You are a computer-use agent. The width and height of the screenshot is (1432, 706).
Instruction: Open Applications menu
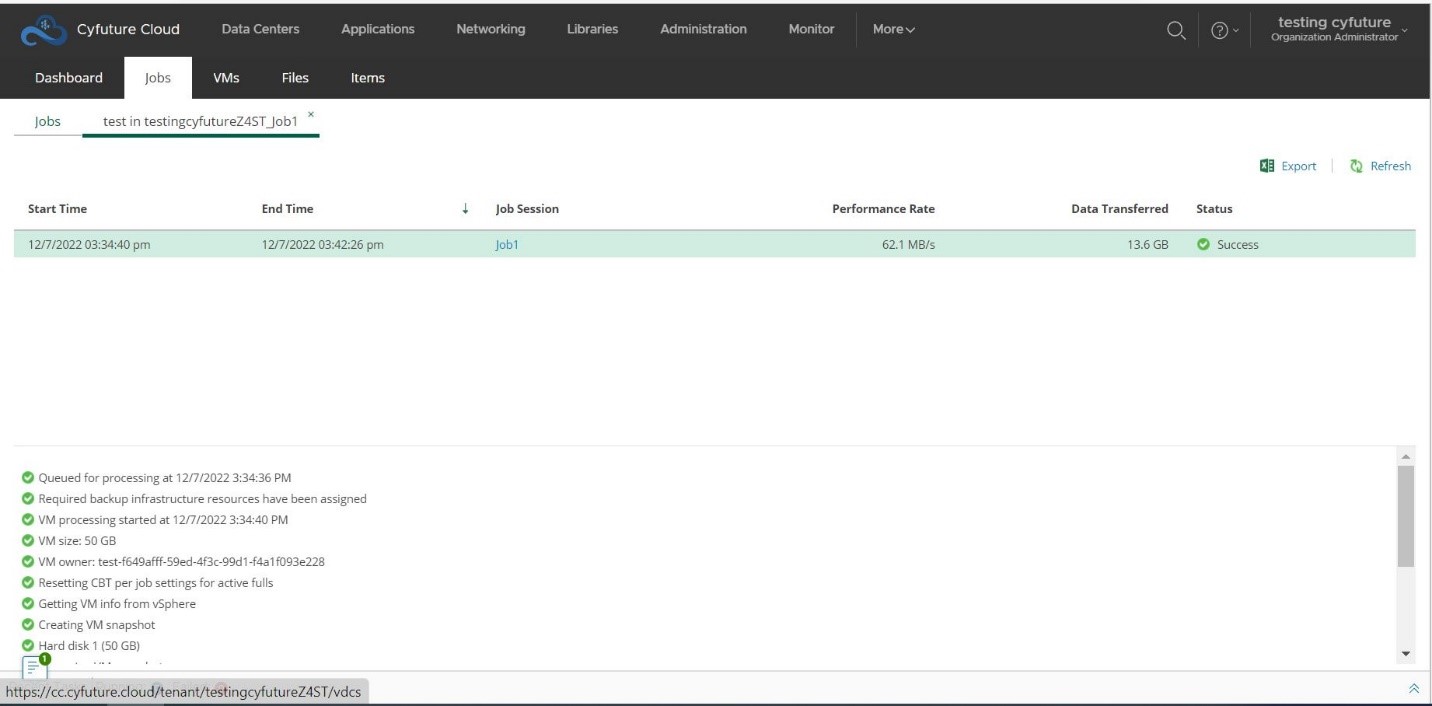click(x=378, y=29)
